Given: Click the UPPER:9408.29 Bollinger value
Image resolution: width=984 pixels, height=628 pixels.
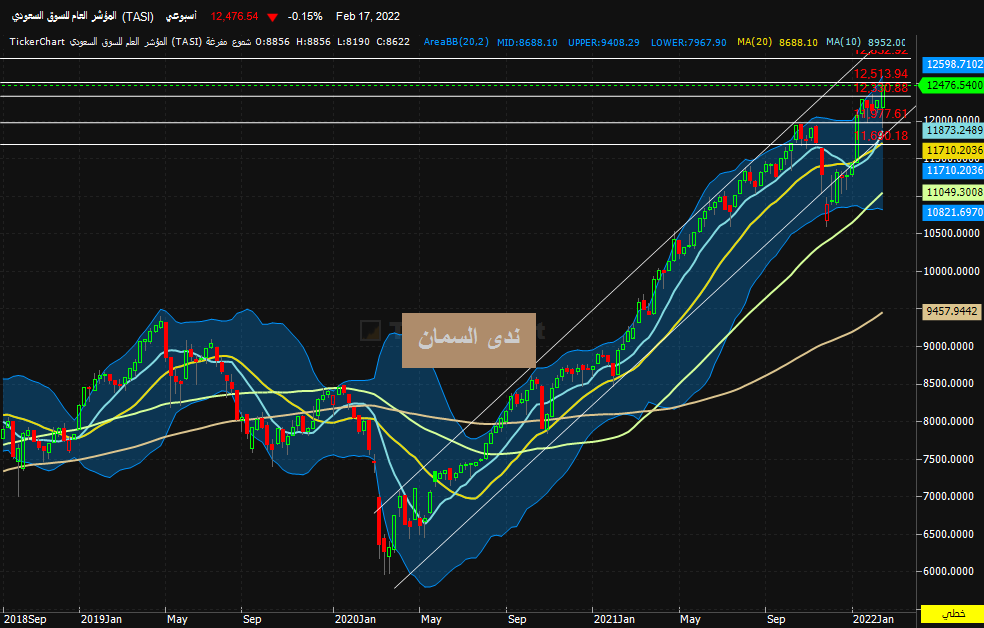Looking at the screenshot, I should (x=604, y=43).
